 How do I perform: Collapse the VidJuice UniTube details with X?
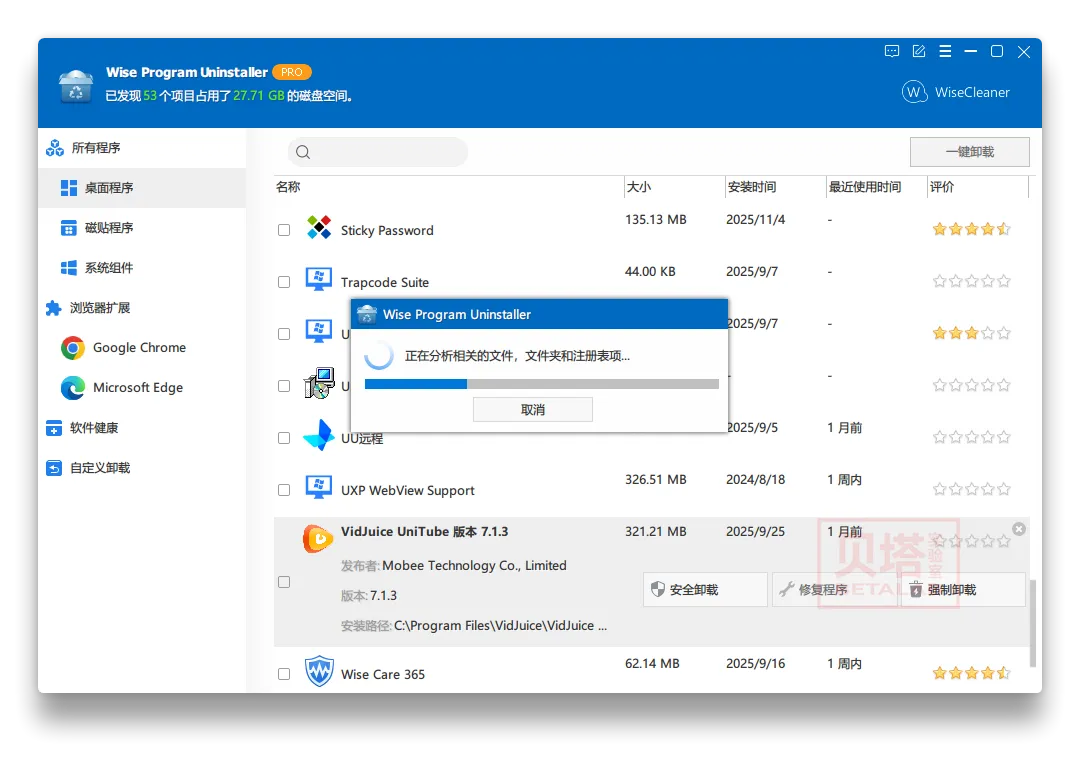pyautogui.click(x=1019, y=529)
